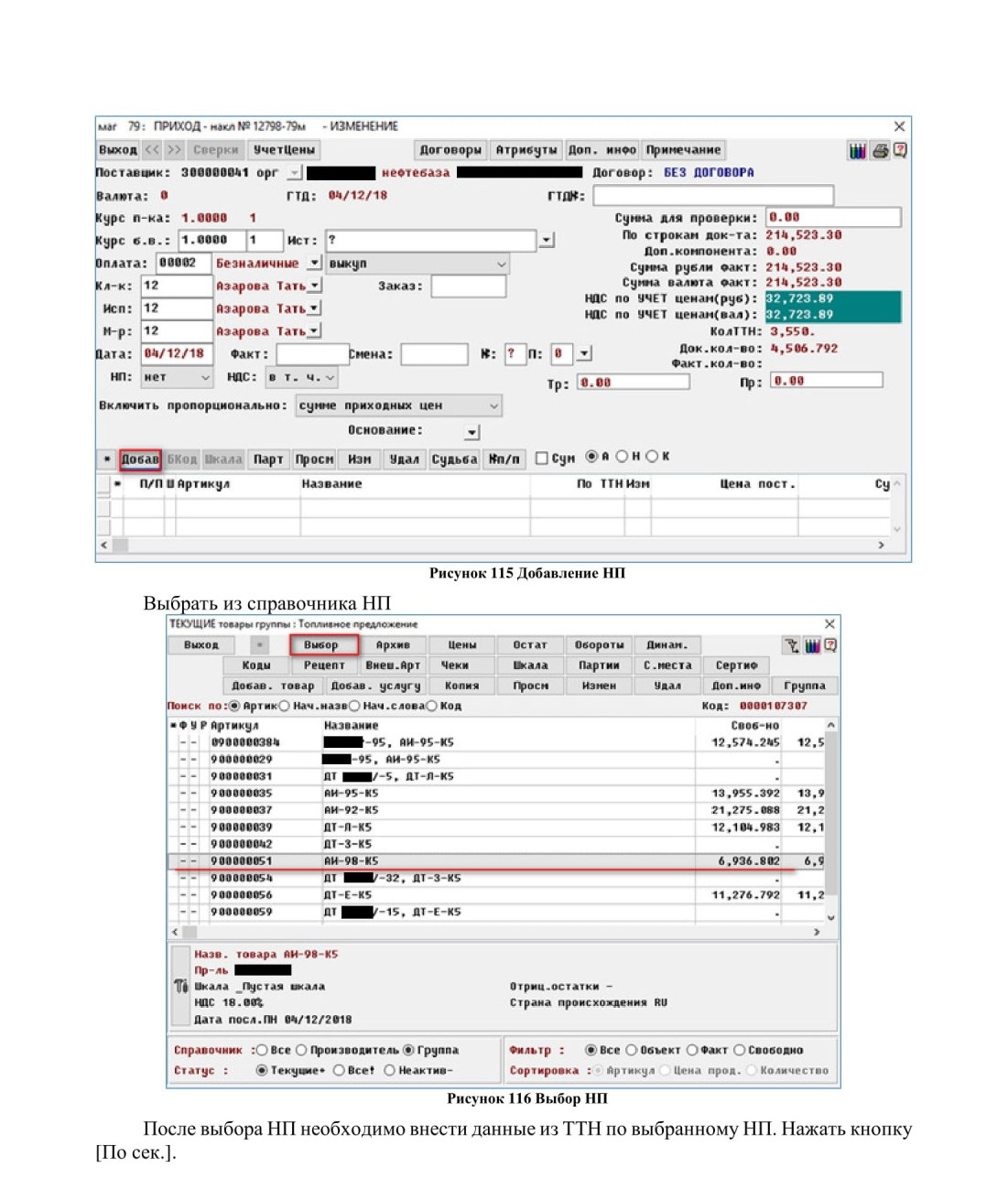Set Статус to Неактив-
Image resolution: width=1008 pixels, height=1189 pixels.
[x=389, y=1071]
